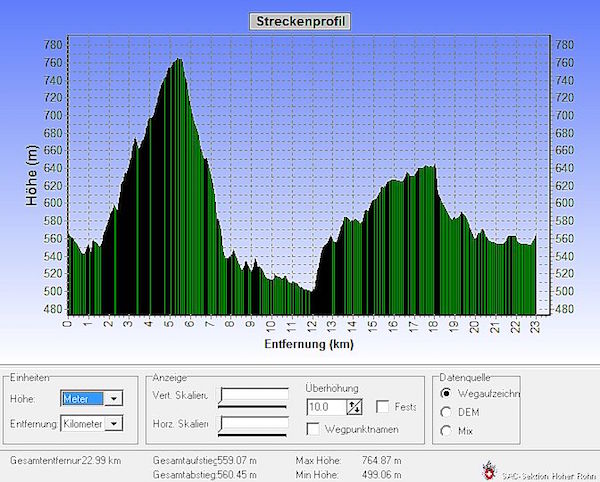600x482 pixels.
Task: Click the 23 label on distance axis
Action: coord(536,326)
